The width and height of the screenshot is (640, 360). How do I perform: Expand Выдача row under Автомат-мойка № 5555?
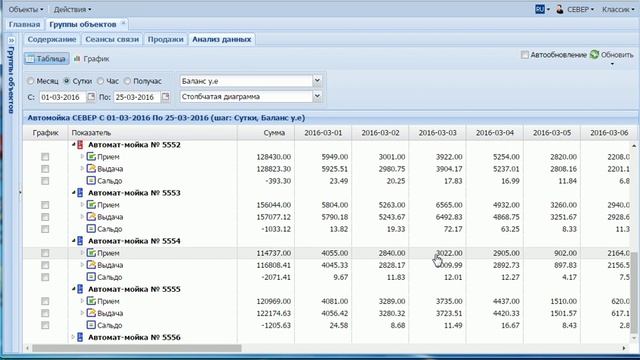[82, 313]
